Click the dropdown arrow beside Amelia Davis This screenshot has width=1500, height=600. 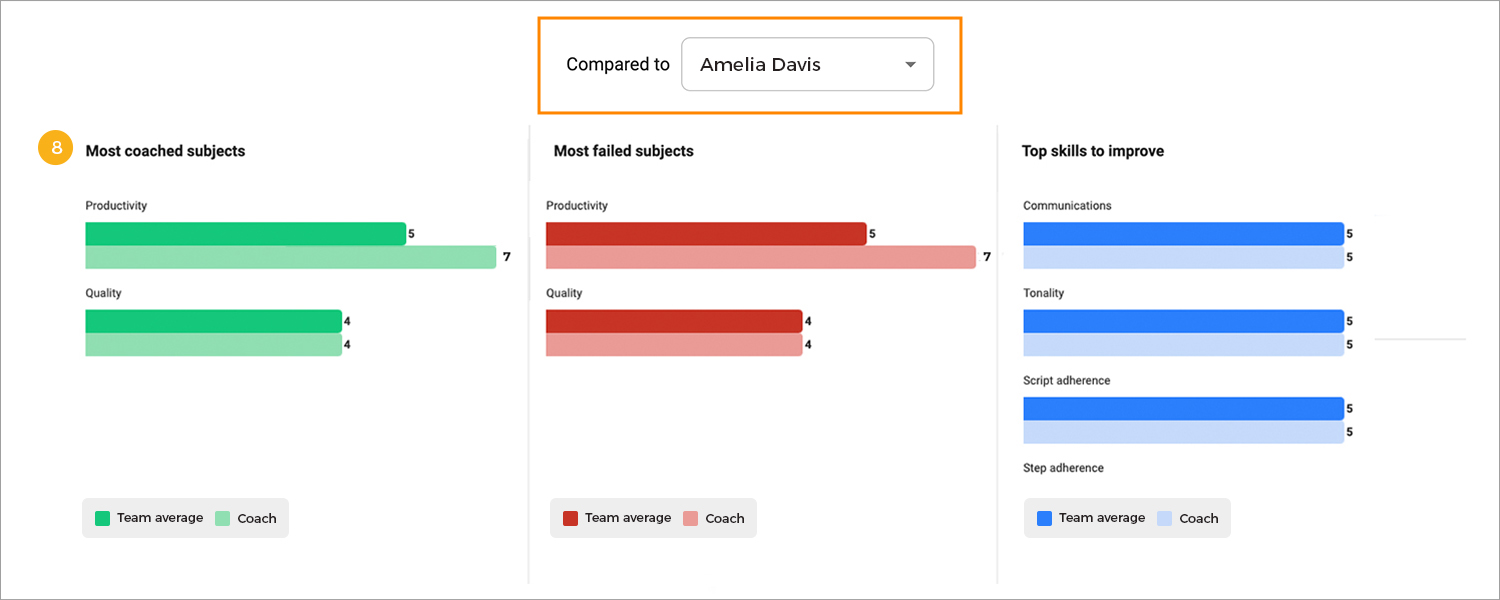910,65
